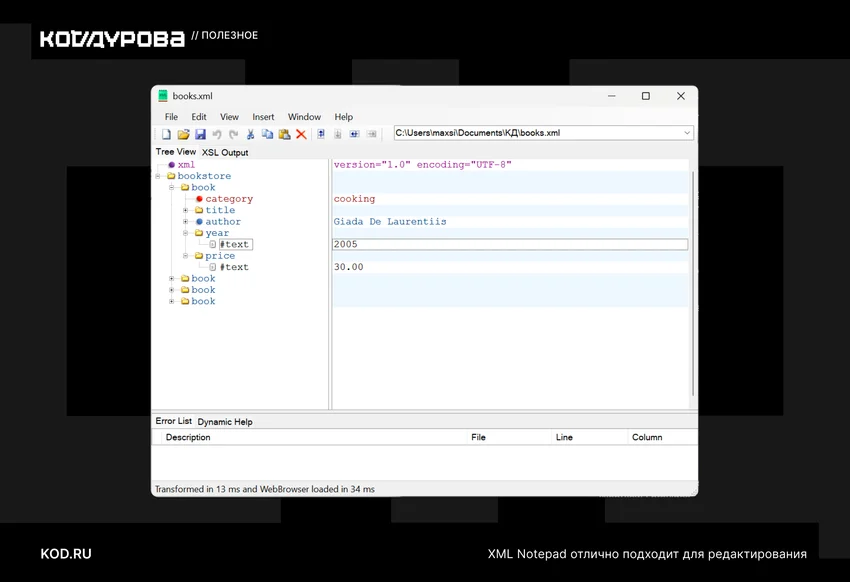Click the purple xml declaration node icon
The width and height of the screenshot is (850, 582).
tap(171, 165)
